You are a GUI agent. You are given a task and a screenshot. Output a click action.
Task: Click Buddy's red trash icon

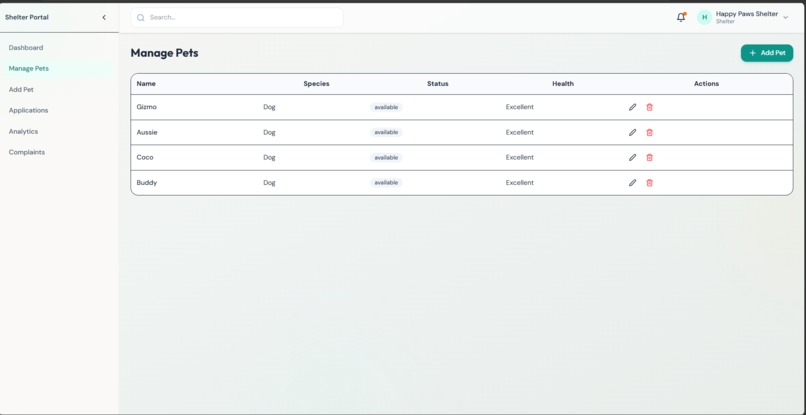[649, 183]
